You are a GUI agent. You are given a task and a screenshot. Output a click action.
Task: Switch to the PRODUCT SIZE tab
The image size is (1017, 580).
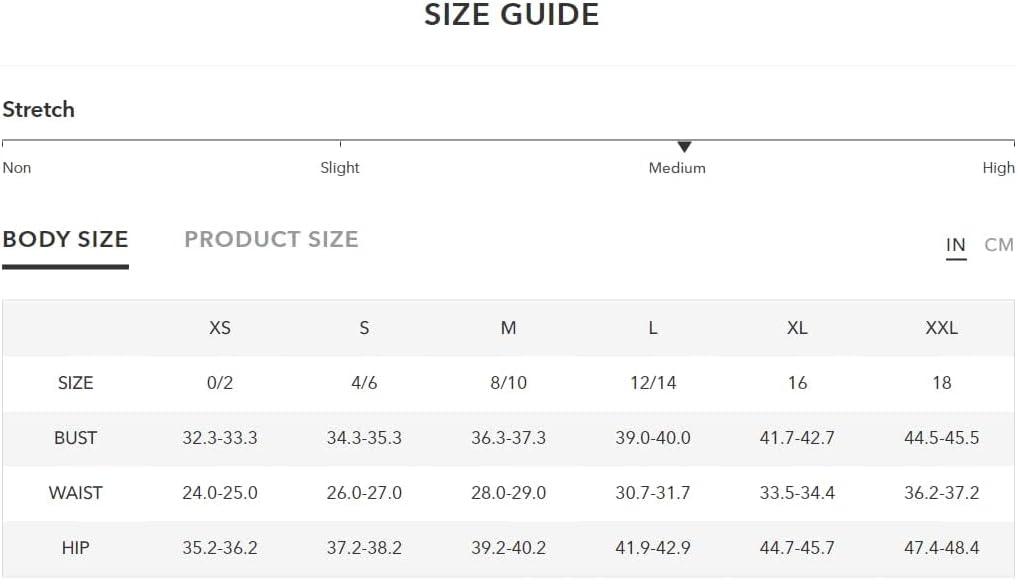[271, 239]
